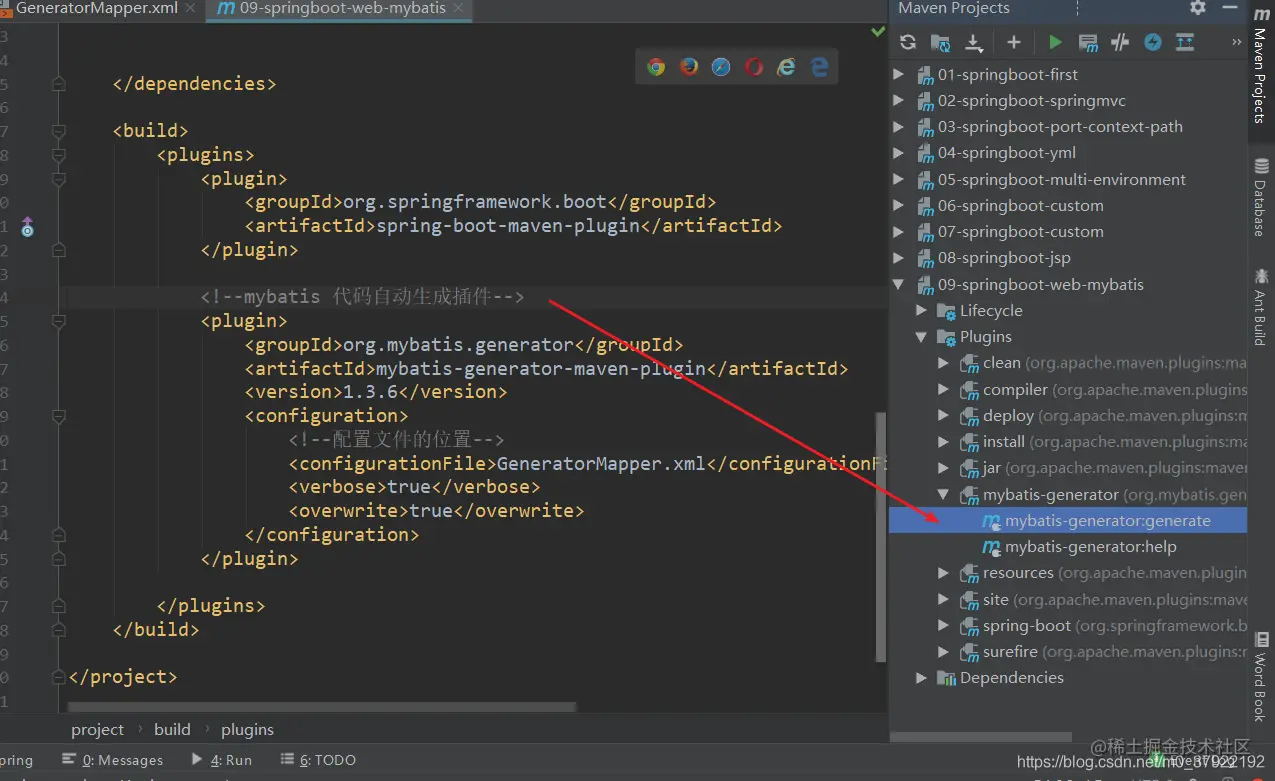Switch to GeneratorMapper.xml tab
This screenshot has height=781, width=1275.
(96, 8)
